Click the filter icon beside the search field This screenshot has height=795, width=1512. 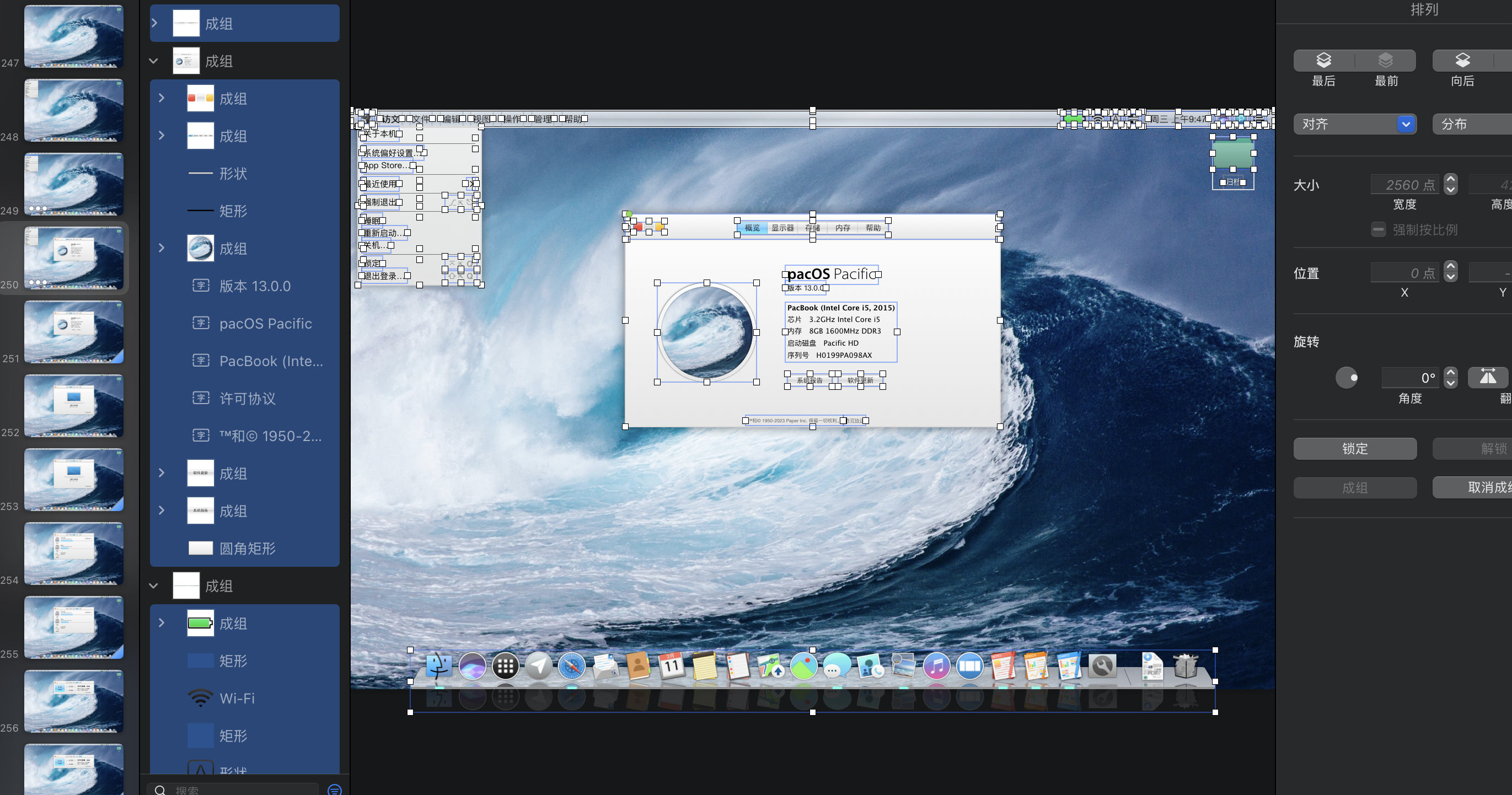tap(335, 789)
